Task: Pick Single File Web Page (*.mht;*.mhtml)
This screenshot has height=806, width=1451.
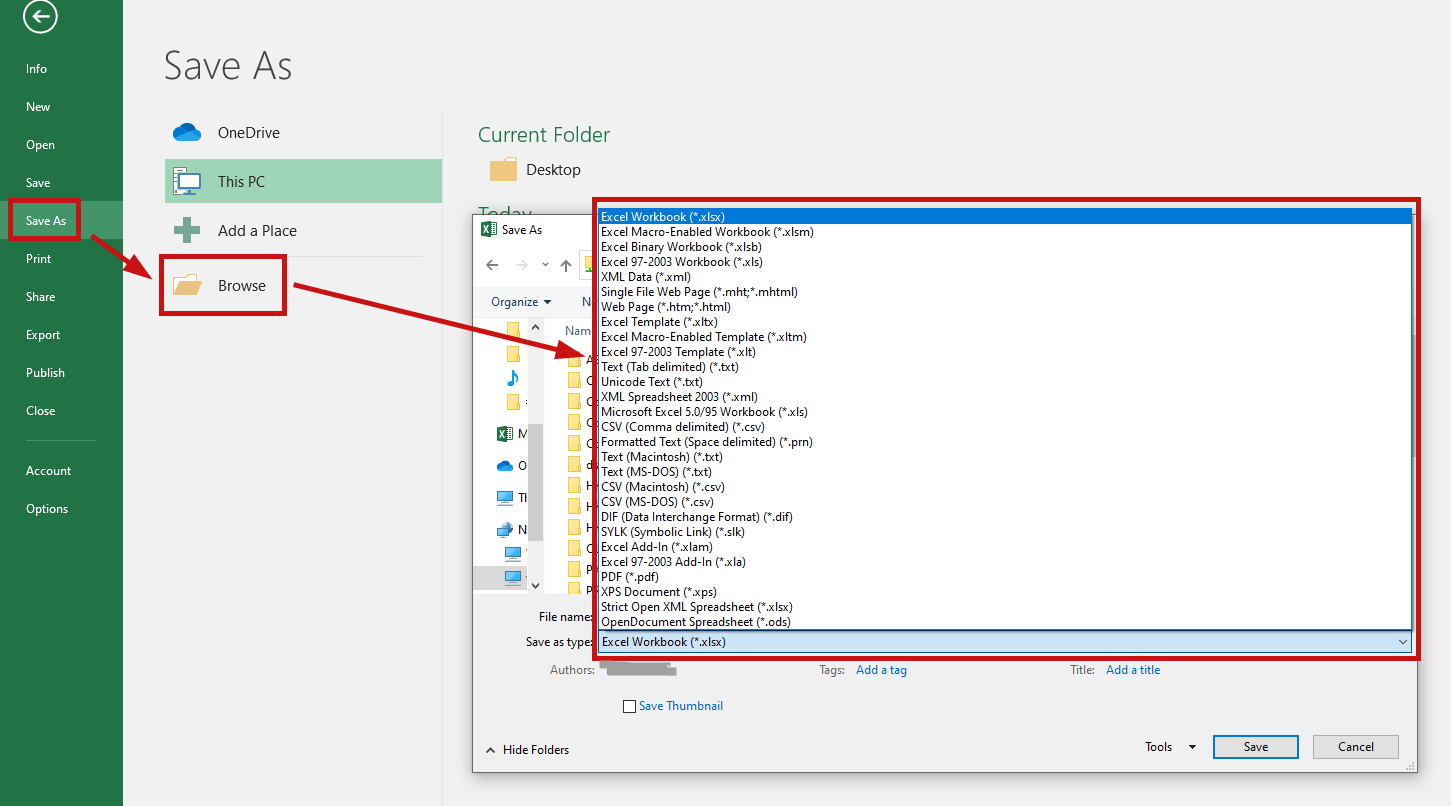Action: (1005, 292)
